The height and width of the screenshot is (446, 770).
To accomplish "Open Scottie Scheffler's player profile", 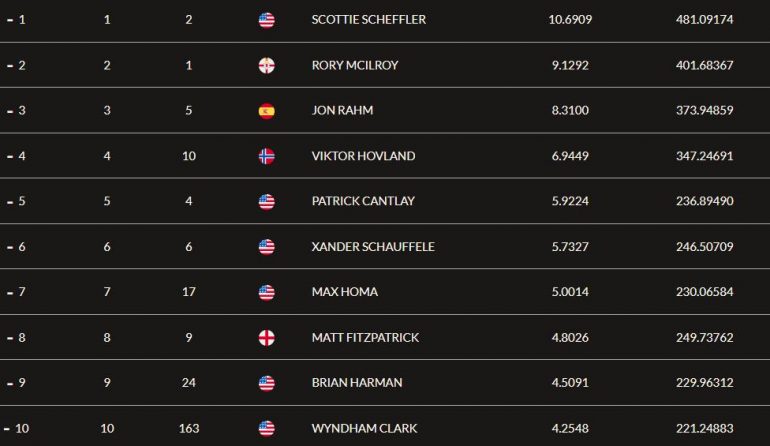I will [x=369, y=20].
